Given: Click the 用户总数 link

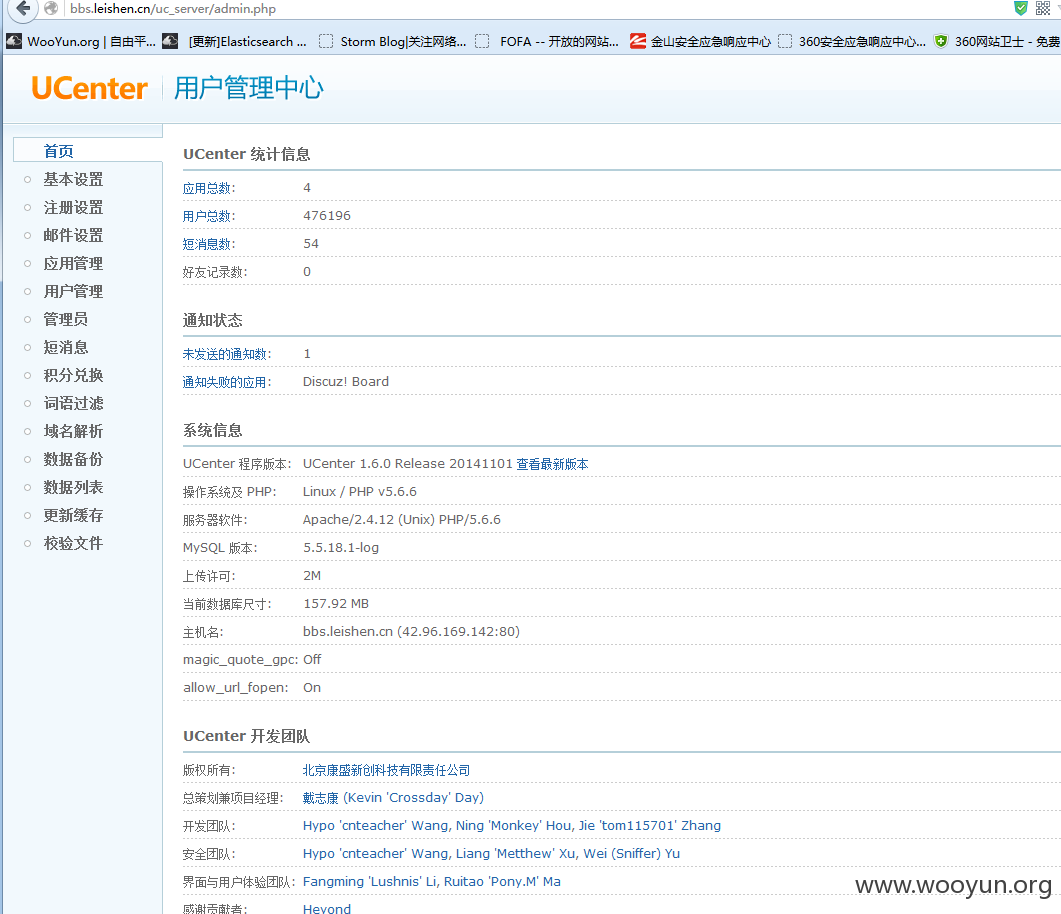Looking at the screenshot, I should coord(208,216).
